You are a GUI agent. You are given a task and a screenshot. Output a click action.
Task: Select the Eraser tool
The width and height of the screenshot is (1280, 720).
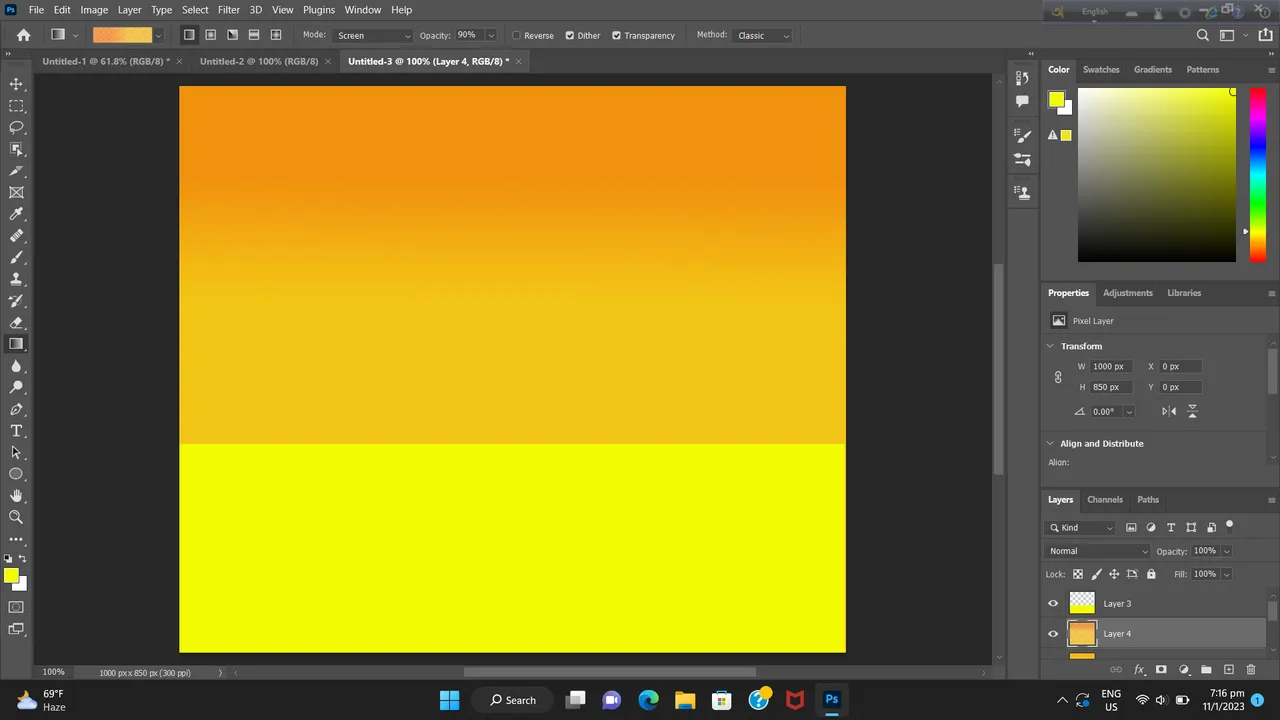(x=16, y=322)
